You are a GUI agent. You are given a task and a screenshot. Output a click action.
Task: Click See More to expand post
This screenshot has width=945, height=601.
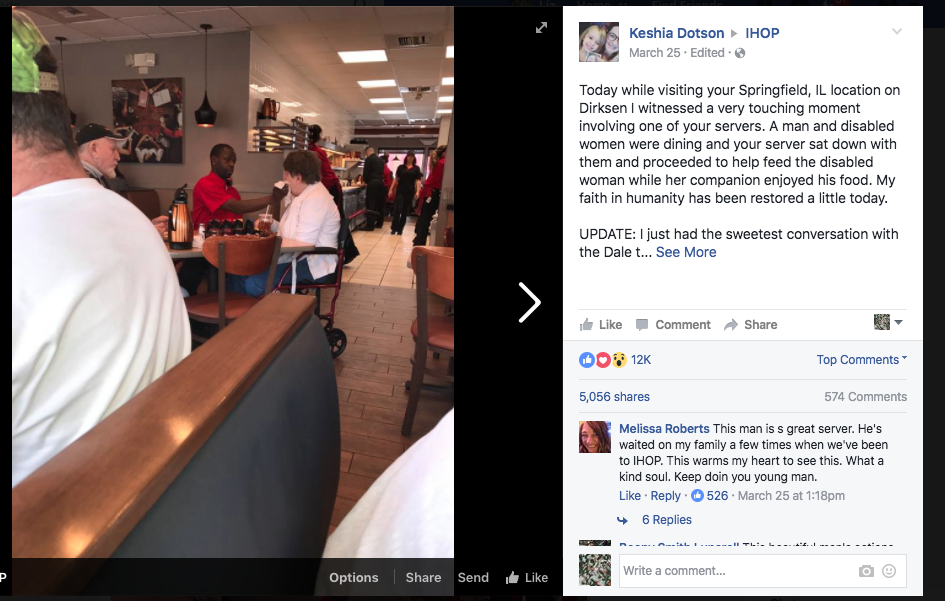(686, 252)
